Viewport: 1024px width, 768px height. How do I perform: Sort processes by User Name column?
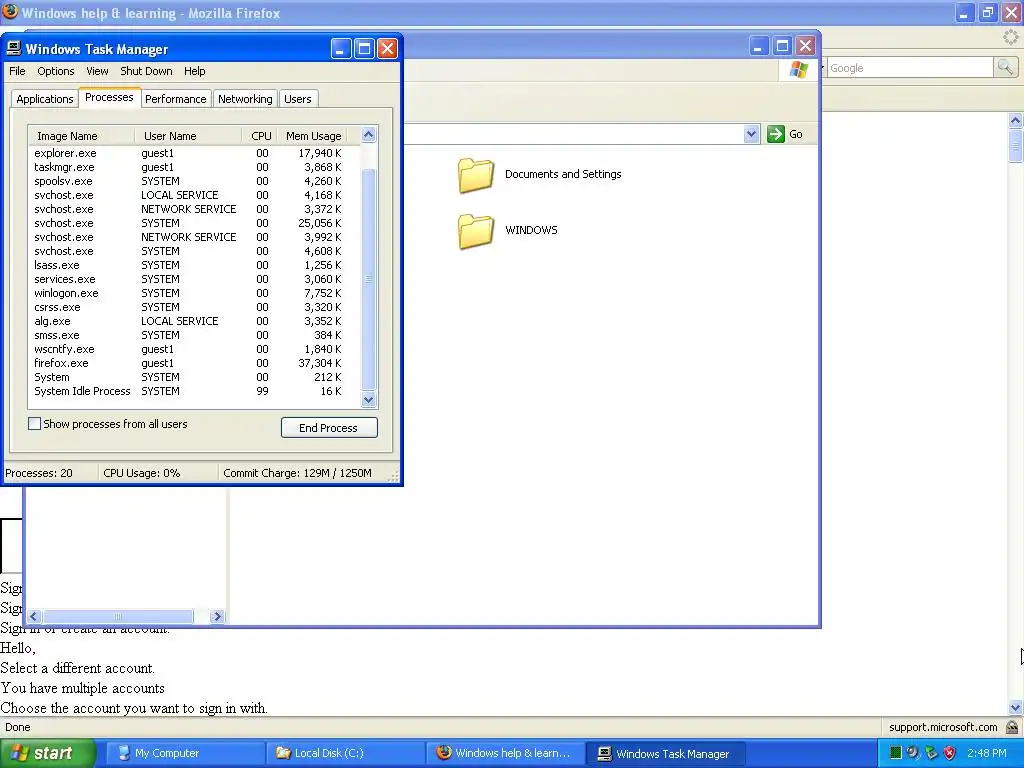(x=189, y=136)
